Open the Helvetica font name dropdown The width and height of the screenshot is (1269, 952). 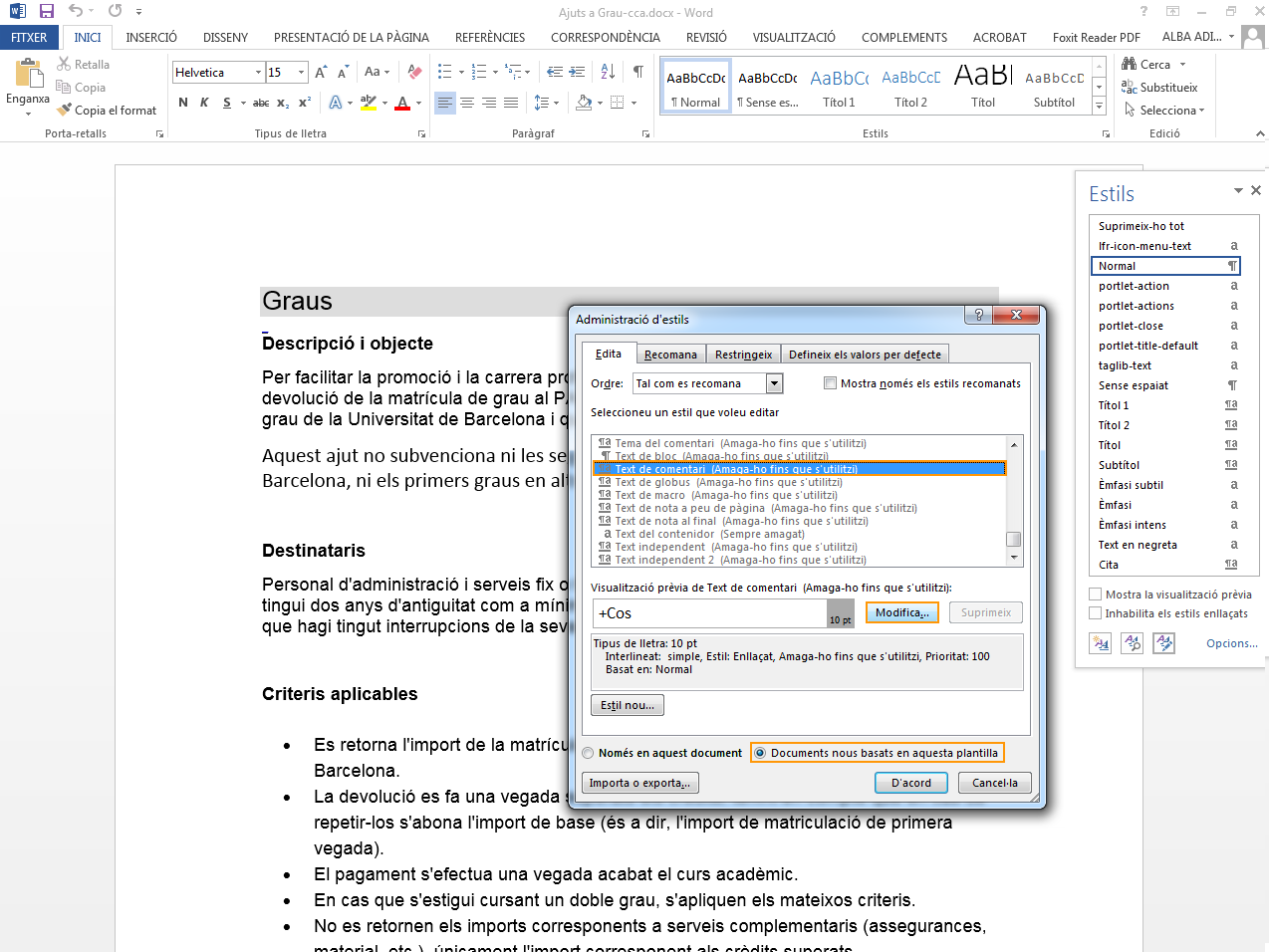pos(258,73)
